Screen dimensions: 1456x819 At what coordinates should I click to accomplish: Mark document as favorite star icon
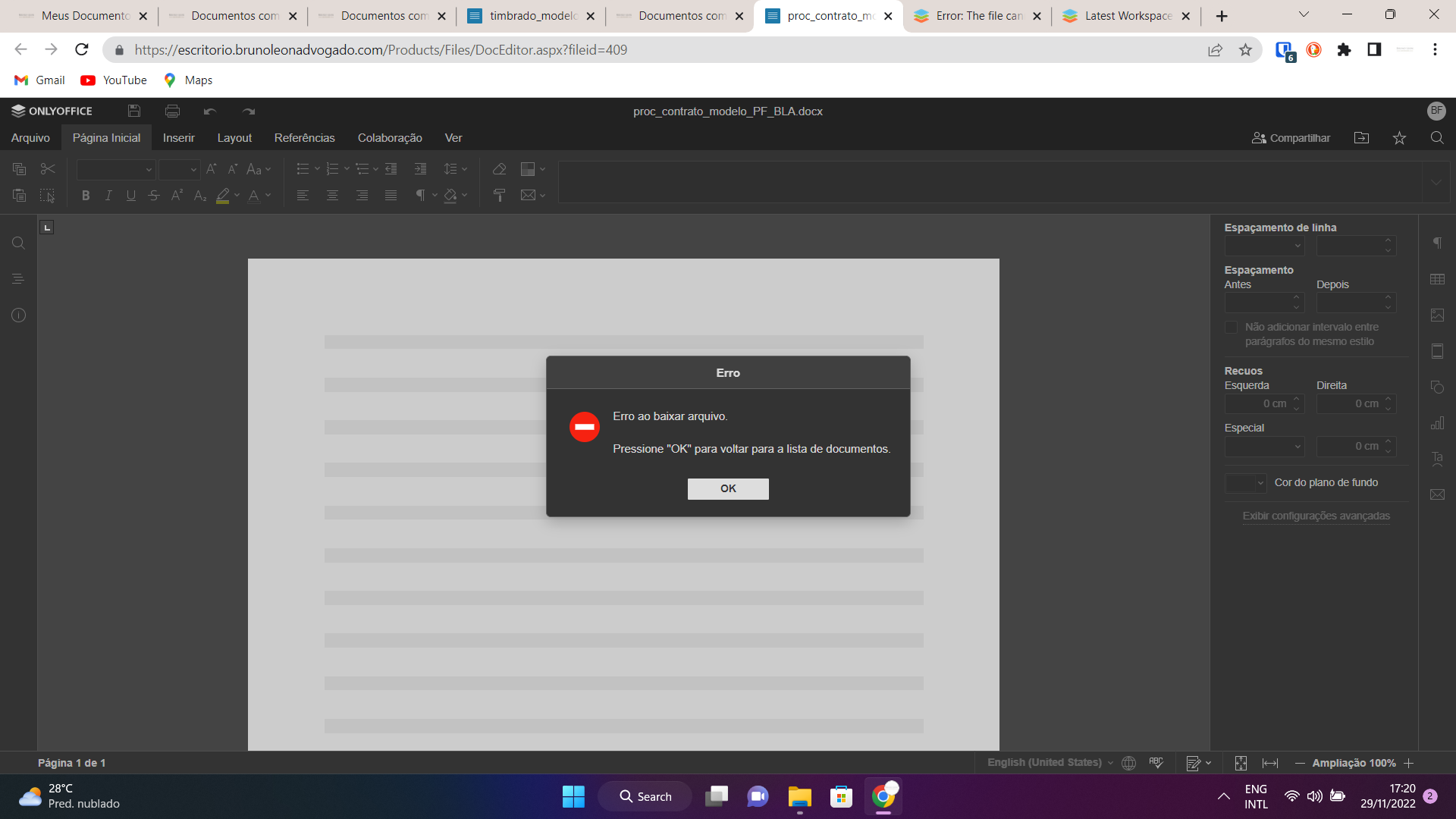(1399, 138)
